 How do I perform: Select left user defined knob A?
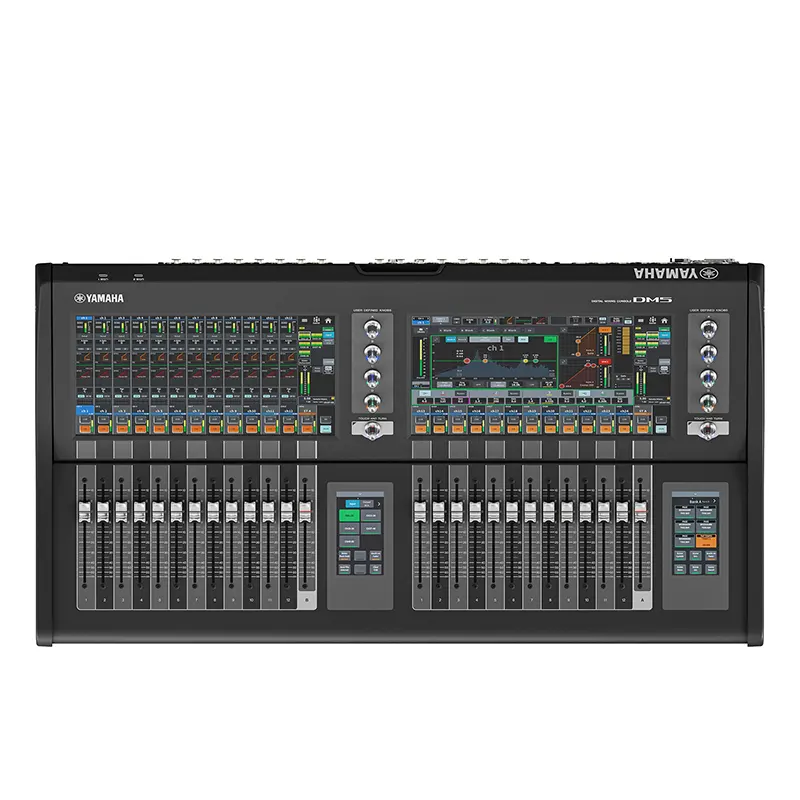(x=372, y=329)
